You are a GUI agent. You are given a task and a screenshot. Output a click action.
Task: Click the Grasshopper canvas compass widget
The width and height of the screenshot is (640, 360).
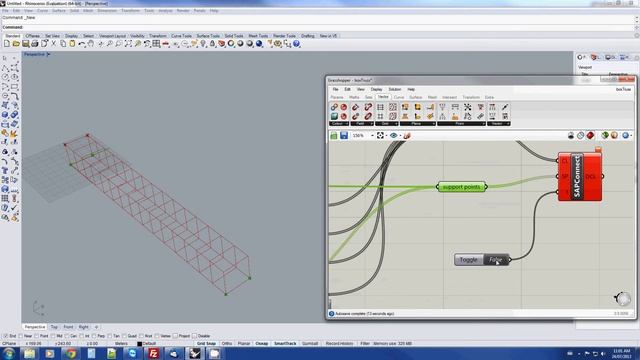pyautogui.click(x=622, y=299)
